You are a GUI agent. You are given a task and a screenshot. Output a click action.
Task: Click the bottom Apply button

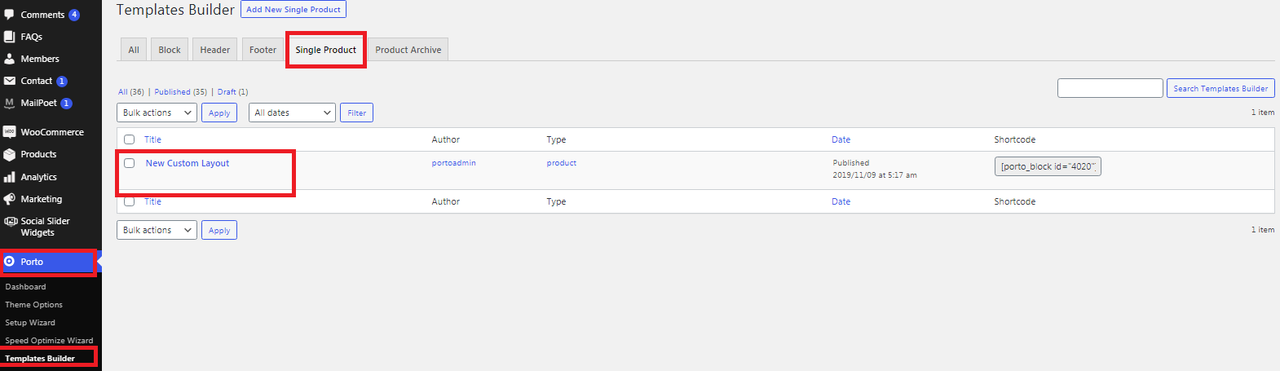coord(219,230)
